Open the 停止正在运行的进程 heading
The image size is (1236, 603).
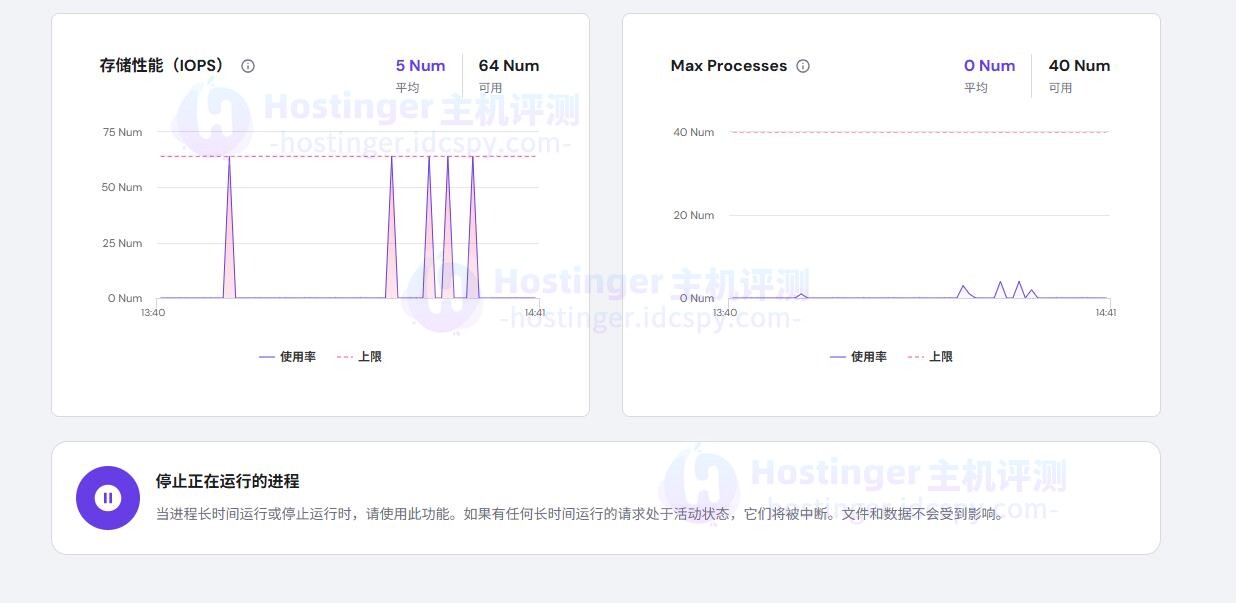coord(227,481)
